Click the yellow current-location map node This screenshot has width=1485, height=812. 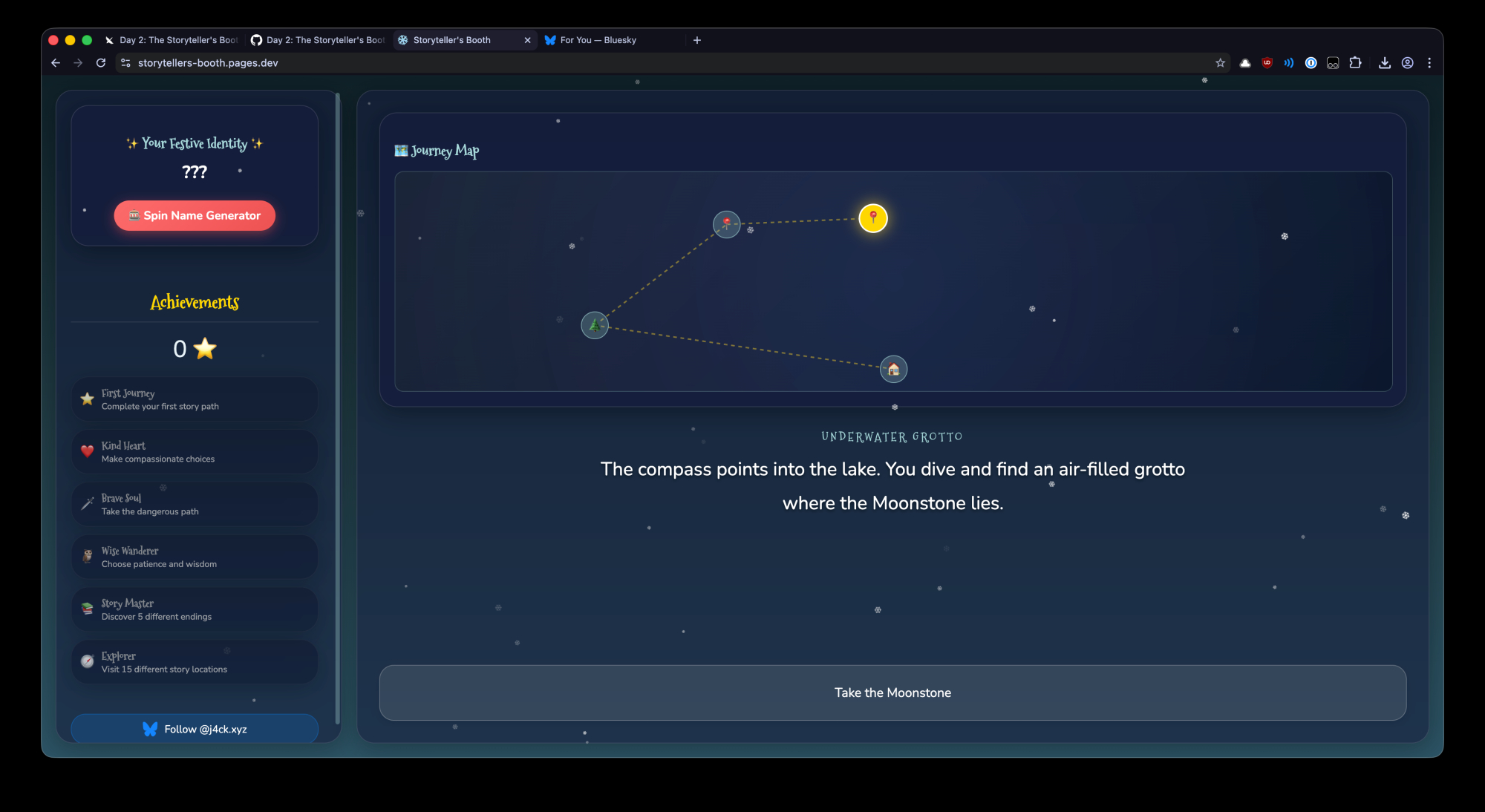click(872, 218)
